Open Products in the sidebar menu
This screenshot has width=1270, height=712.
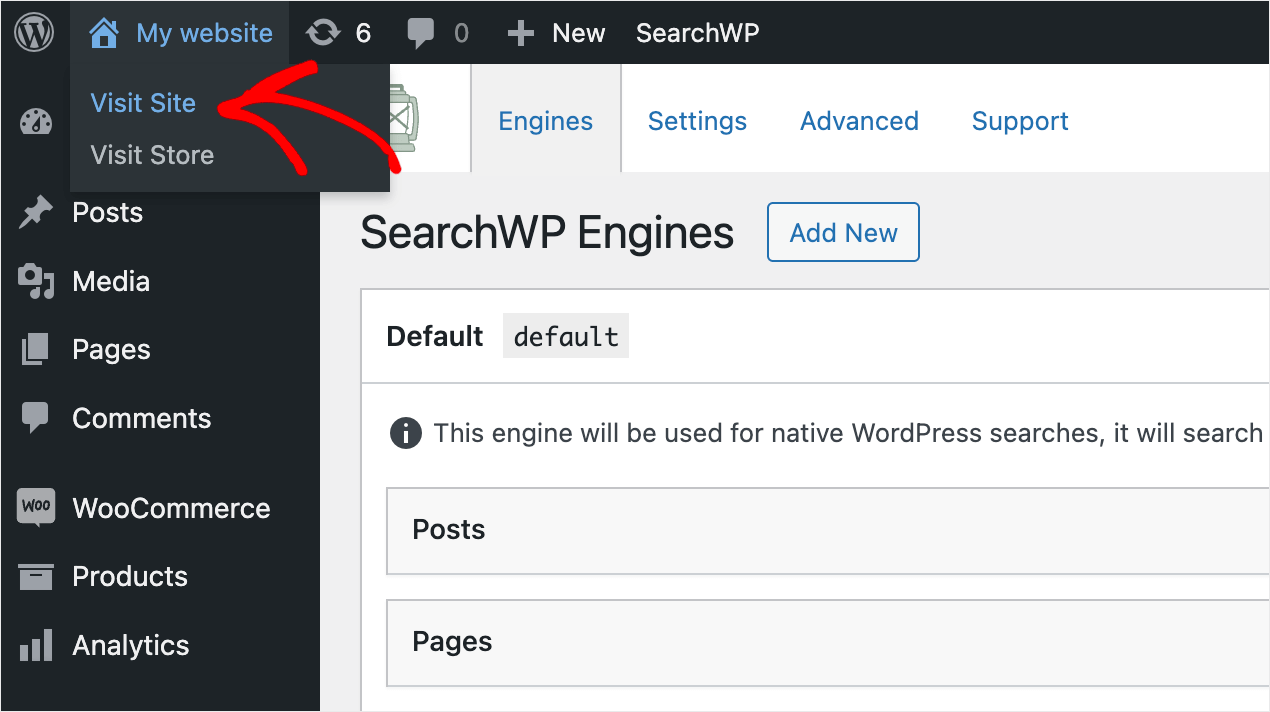130,576
